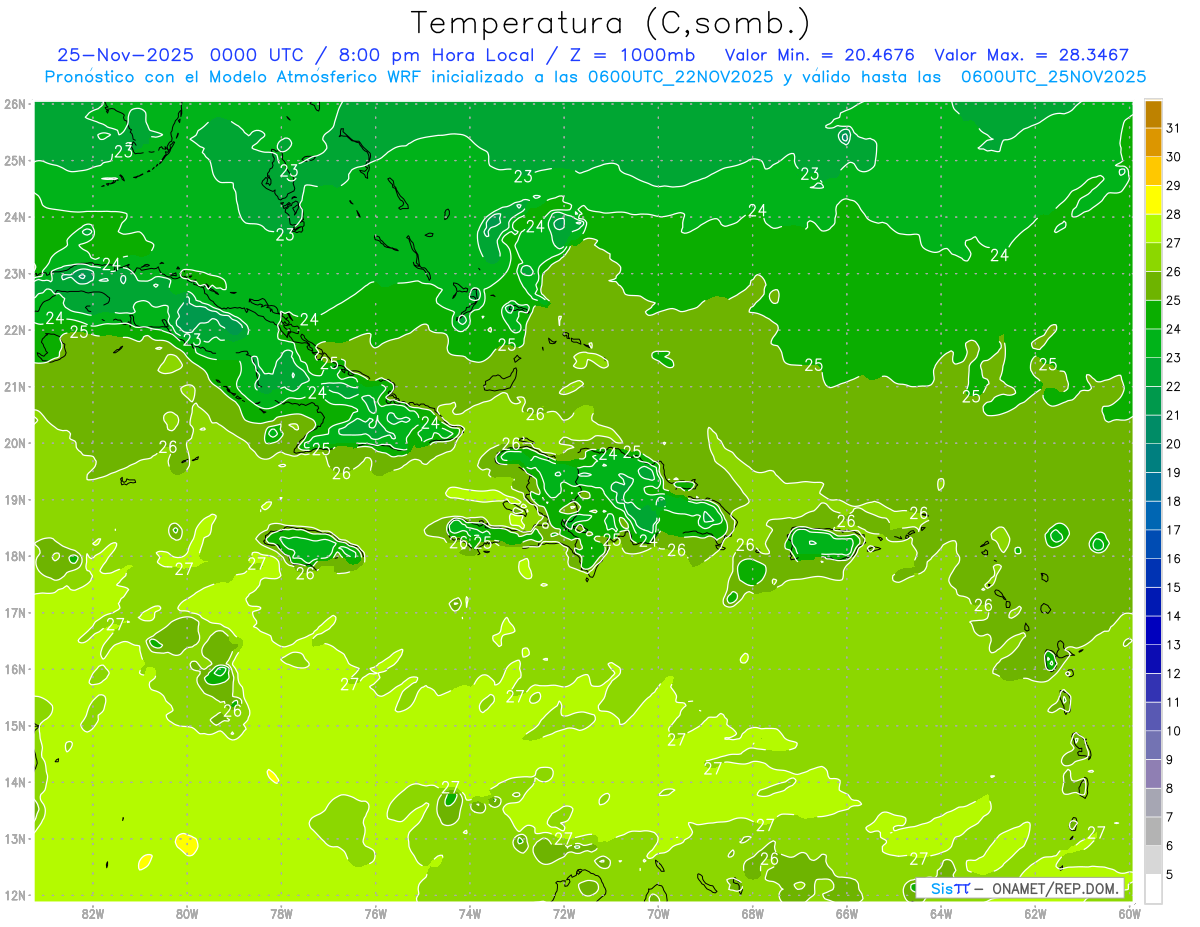Click the "14N" latitude label

point(14,782)
